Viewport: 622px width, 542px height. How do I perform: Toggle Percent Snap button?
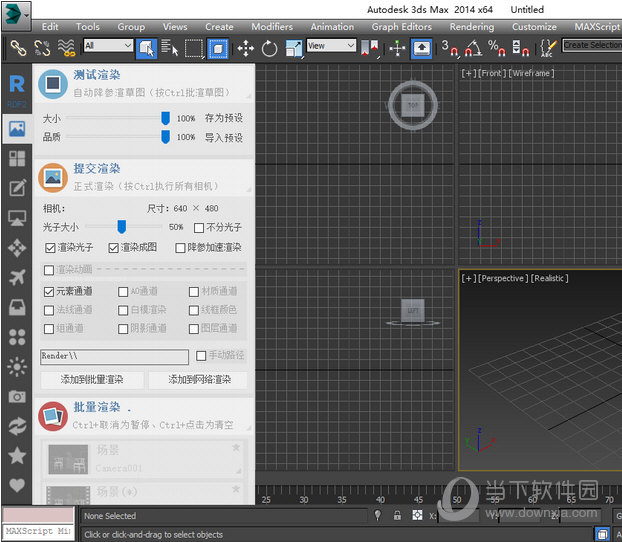pyautogui.click(x=497, y=48)
